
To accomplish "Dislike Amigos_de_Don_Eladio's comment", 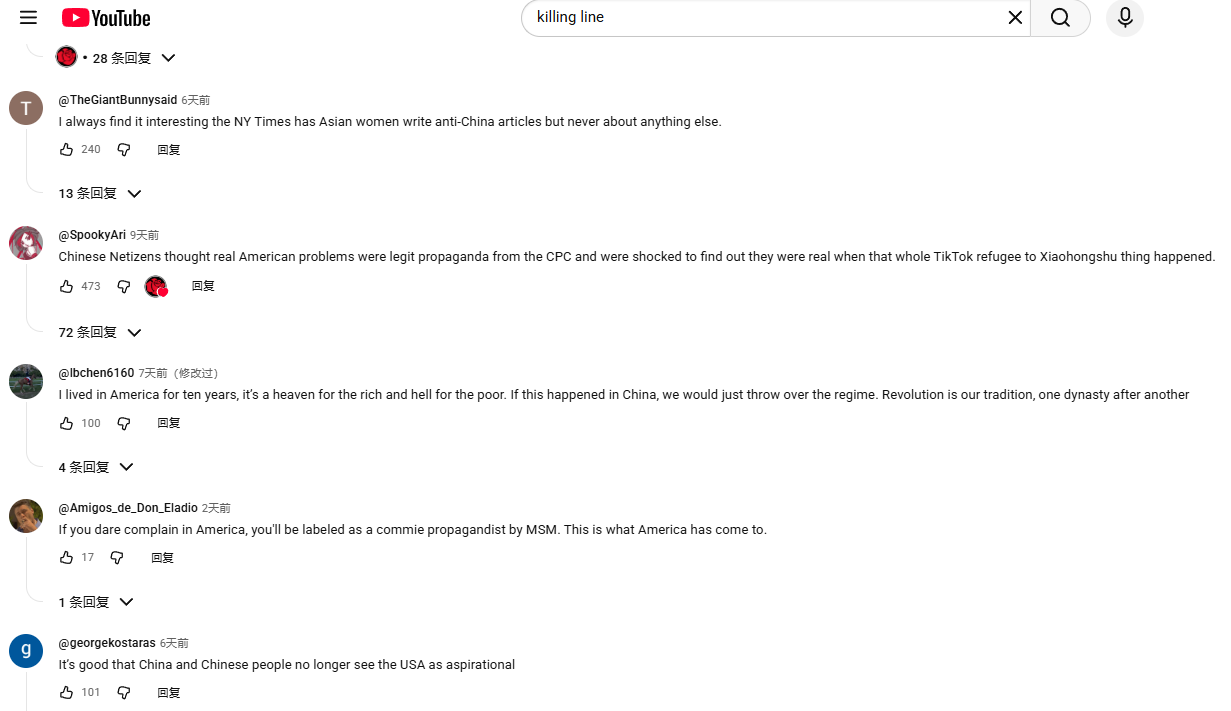I will (x=117, y=557).
